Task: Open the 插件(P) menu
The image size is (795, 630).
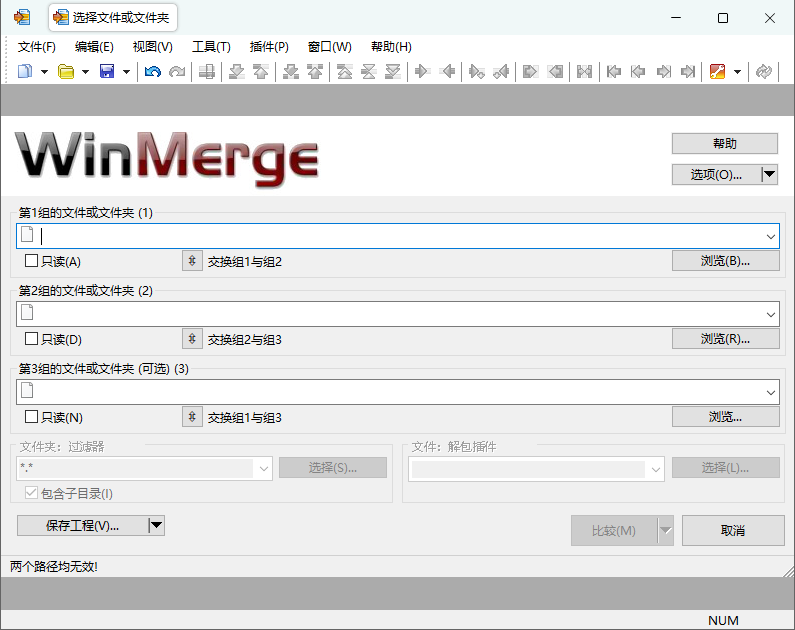Action: tap(269, 47)
